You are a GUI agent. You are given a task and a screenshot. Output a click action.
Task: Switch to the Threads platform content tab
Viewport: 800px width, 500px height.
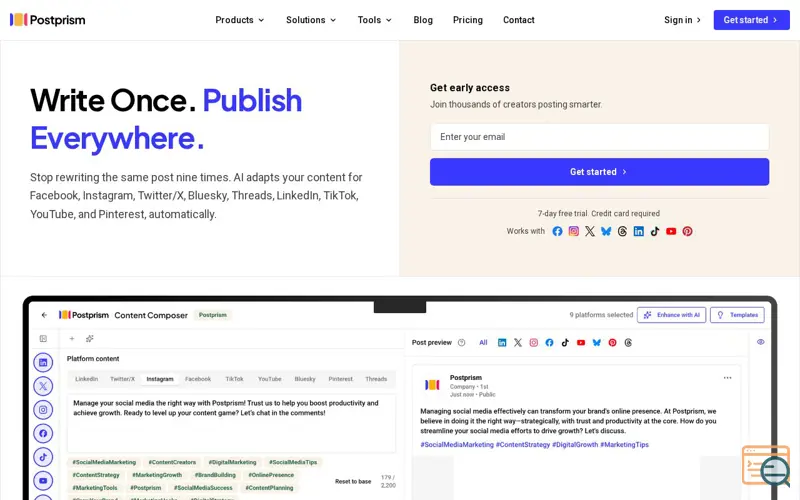click(x=376, y=379)
